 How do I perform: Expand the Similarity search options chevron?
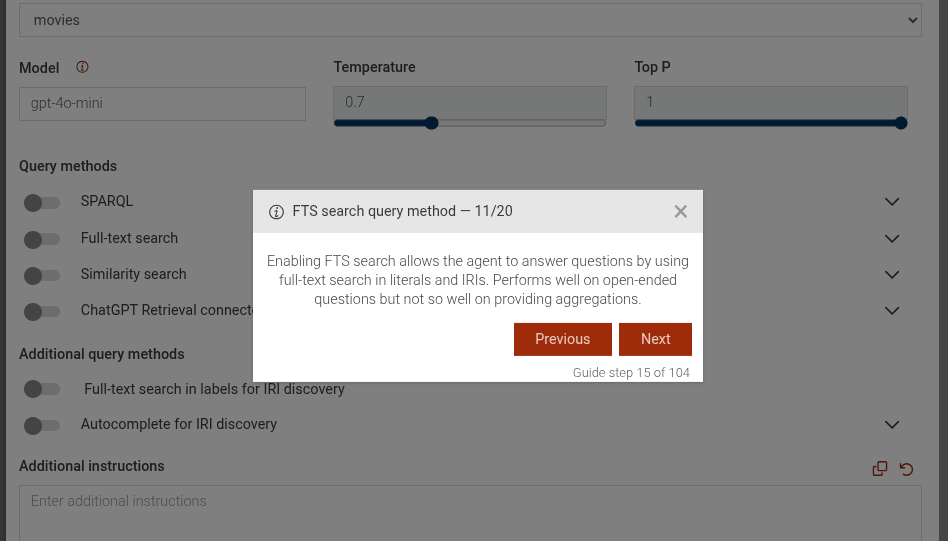892,275
